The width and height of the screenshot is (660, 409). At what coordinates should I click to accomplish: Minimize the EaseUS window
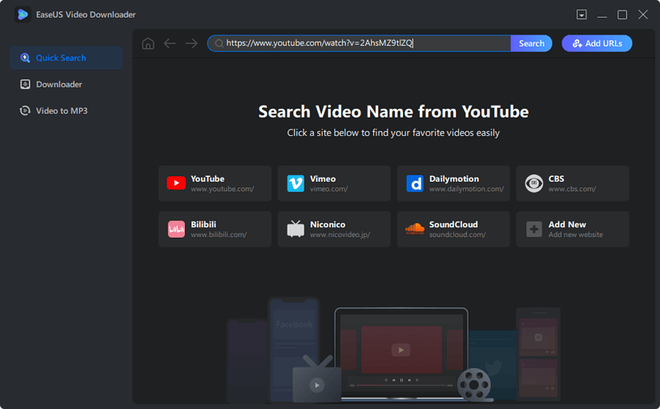click(x=602, y=15)
